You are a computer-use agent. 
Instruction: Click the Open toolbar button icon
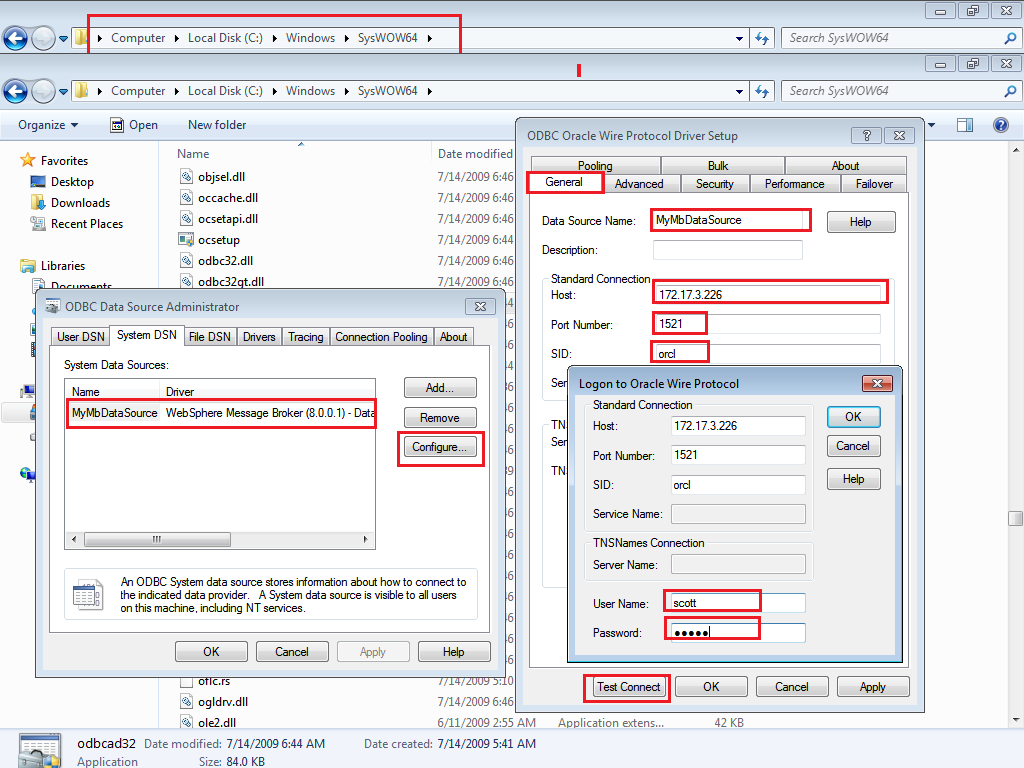(117, 125)
